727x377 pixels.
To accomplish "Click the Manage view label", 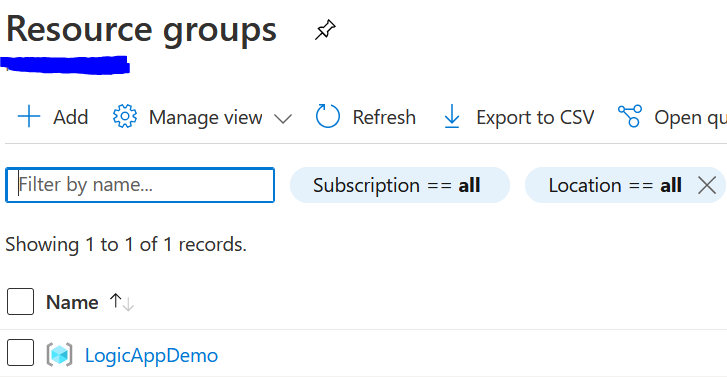I will [x=205, y=117].
